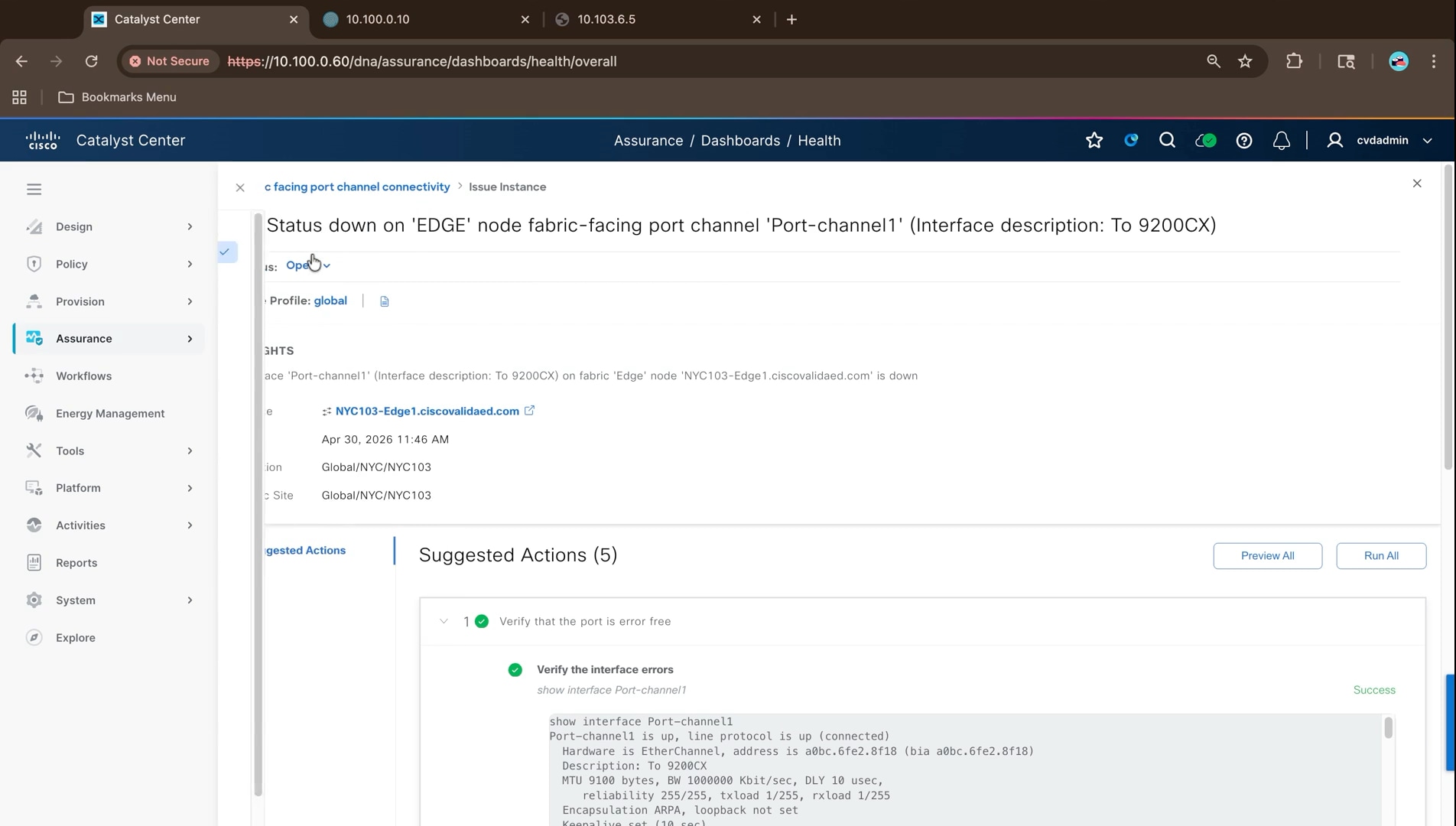Open the help question mark icon
The image size is (1456, 826).
tap(1244, 140)
